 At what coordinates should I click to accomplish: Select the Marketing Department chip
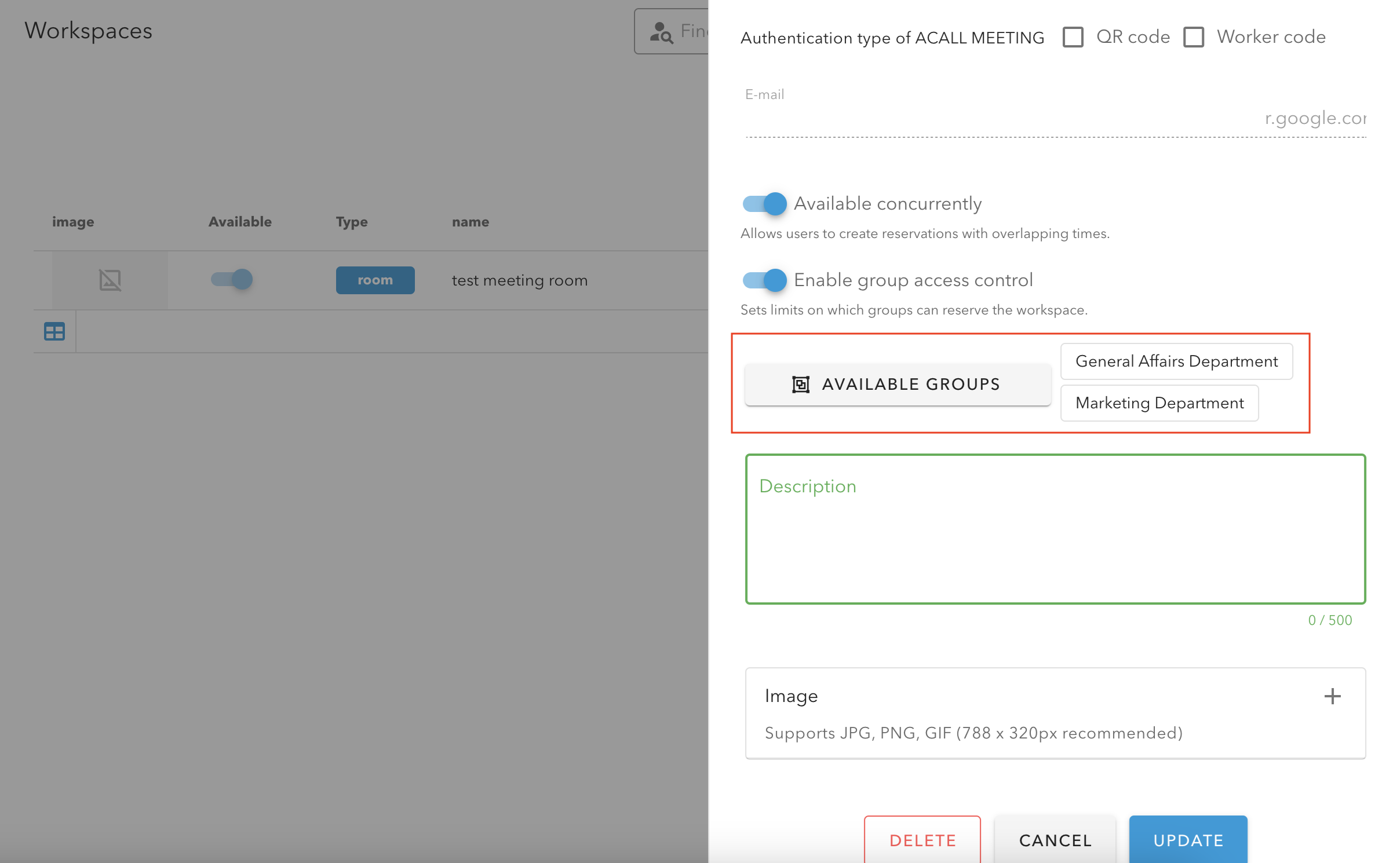1160,403
